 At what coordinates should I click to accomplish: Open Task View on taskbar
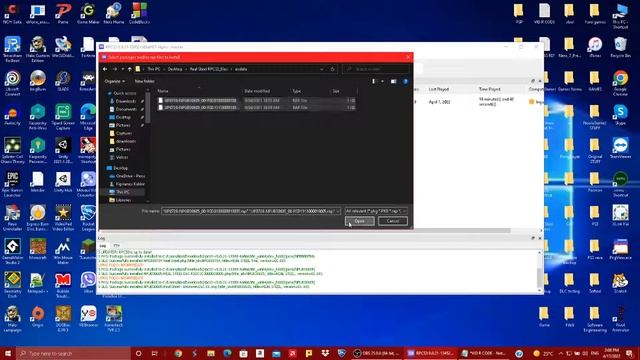click(155, 353)
